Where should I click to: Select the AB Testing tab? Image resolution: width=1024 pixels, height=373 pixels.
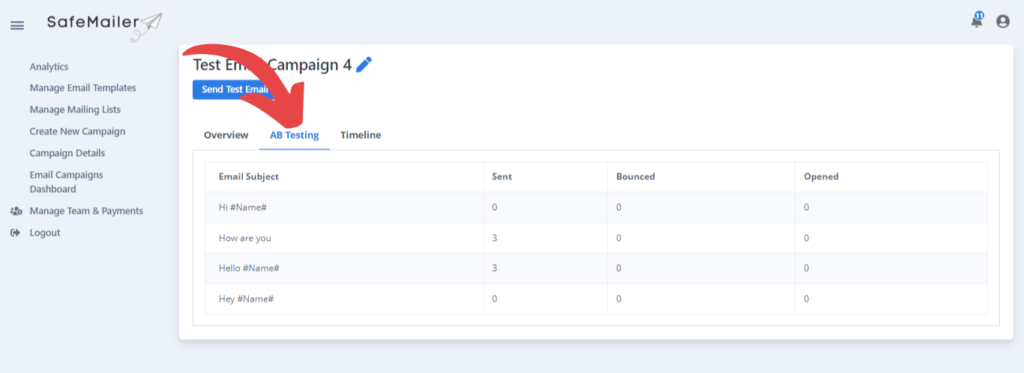coord(295,135)
